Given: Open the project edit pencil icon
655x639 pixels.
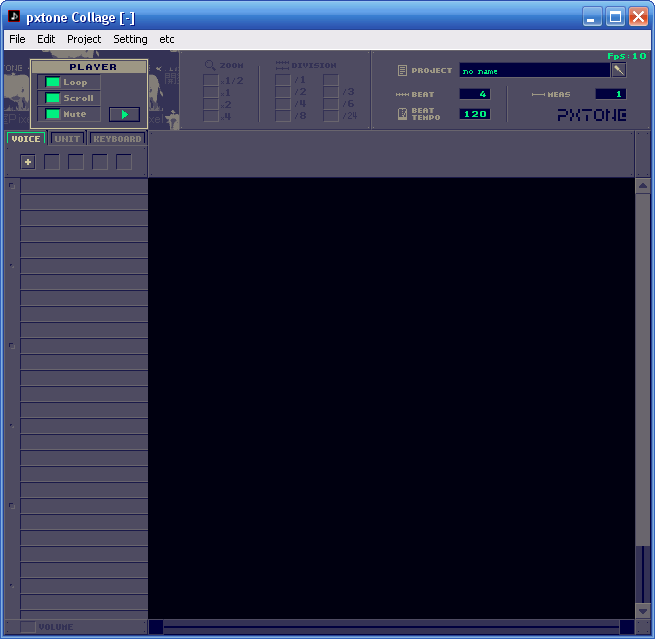Looking at the screenshot, I should [618, 70].
